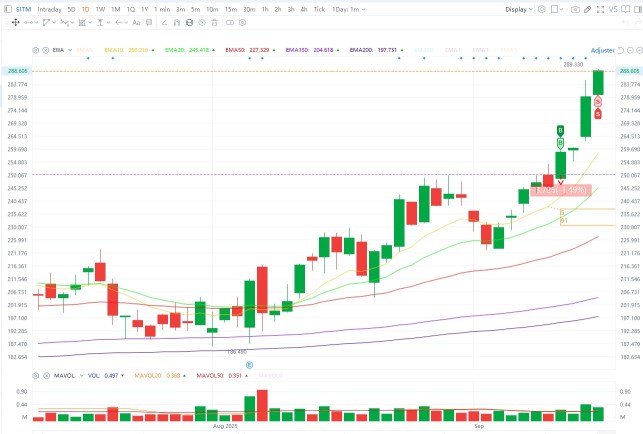Toggle the lock drawings icon
Image resolution: width=643 pixels, height=434 pixels.
[x=189, y=23]
